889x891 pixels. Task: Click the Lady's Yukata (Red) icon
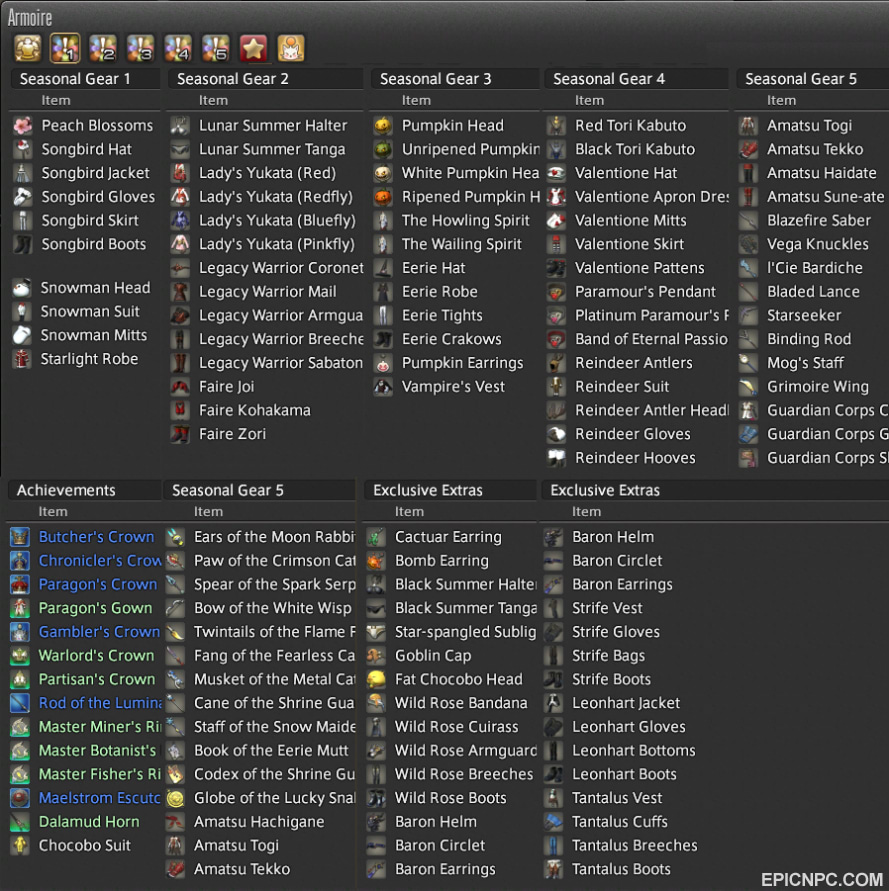pyautogui.click(x=180, y=173)
